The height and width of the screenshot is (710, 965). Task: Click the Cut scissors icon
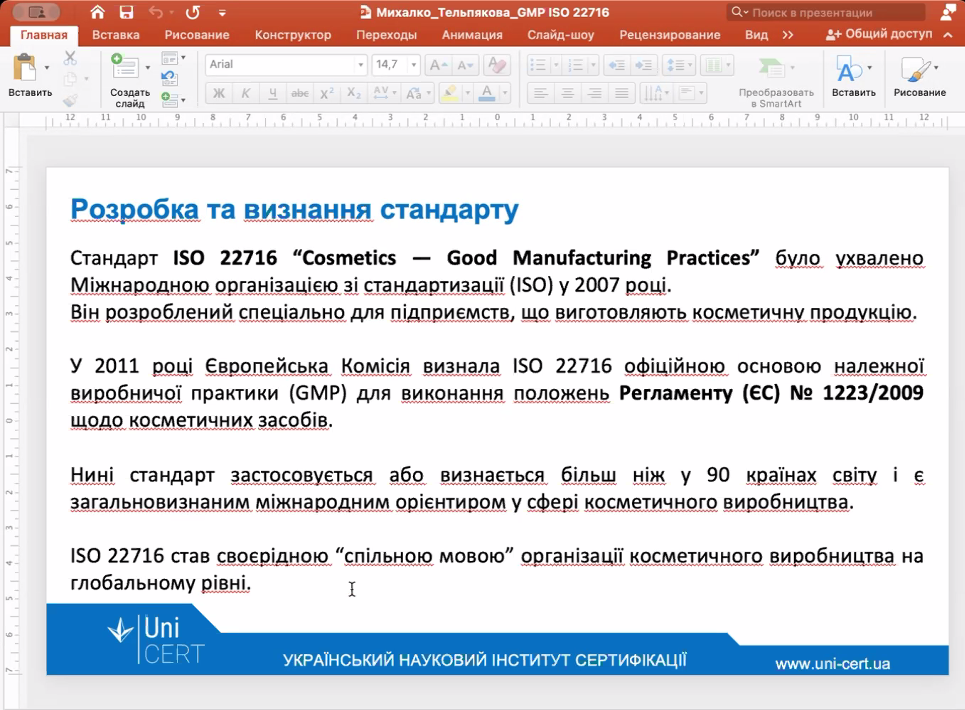point(70,59)
